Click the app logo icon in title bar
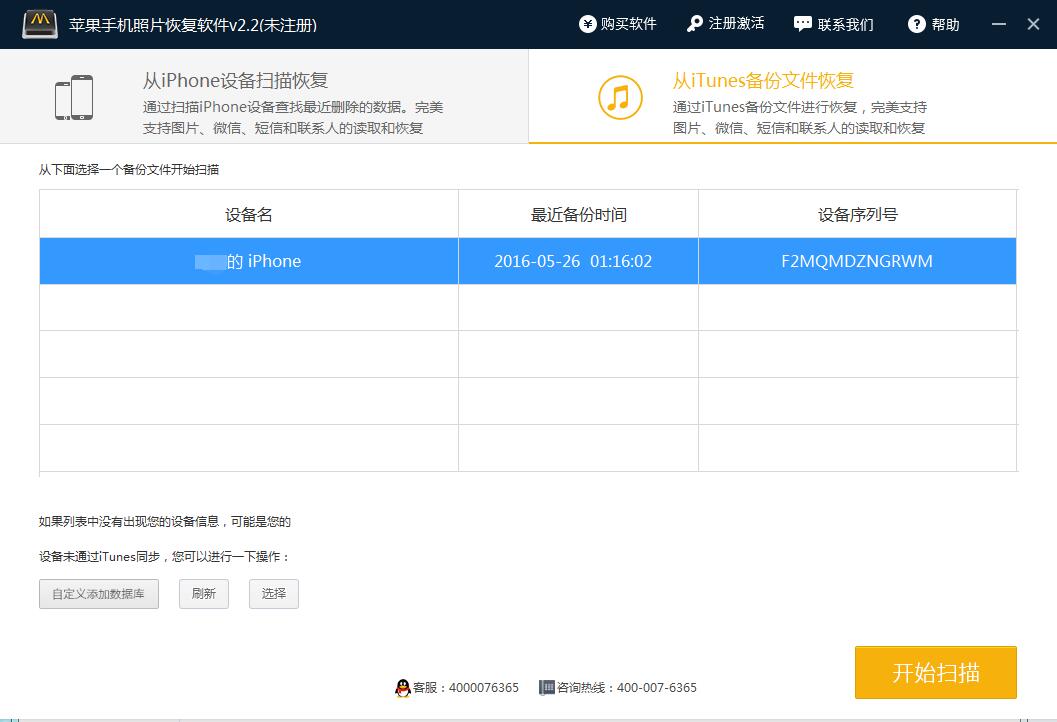Image resolution: width=1057 pixels, height=722 pixels. (x=40, y=24)
